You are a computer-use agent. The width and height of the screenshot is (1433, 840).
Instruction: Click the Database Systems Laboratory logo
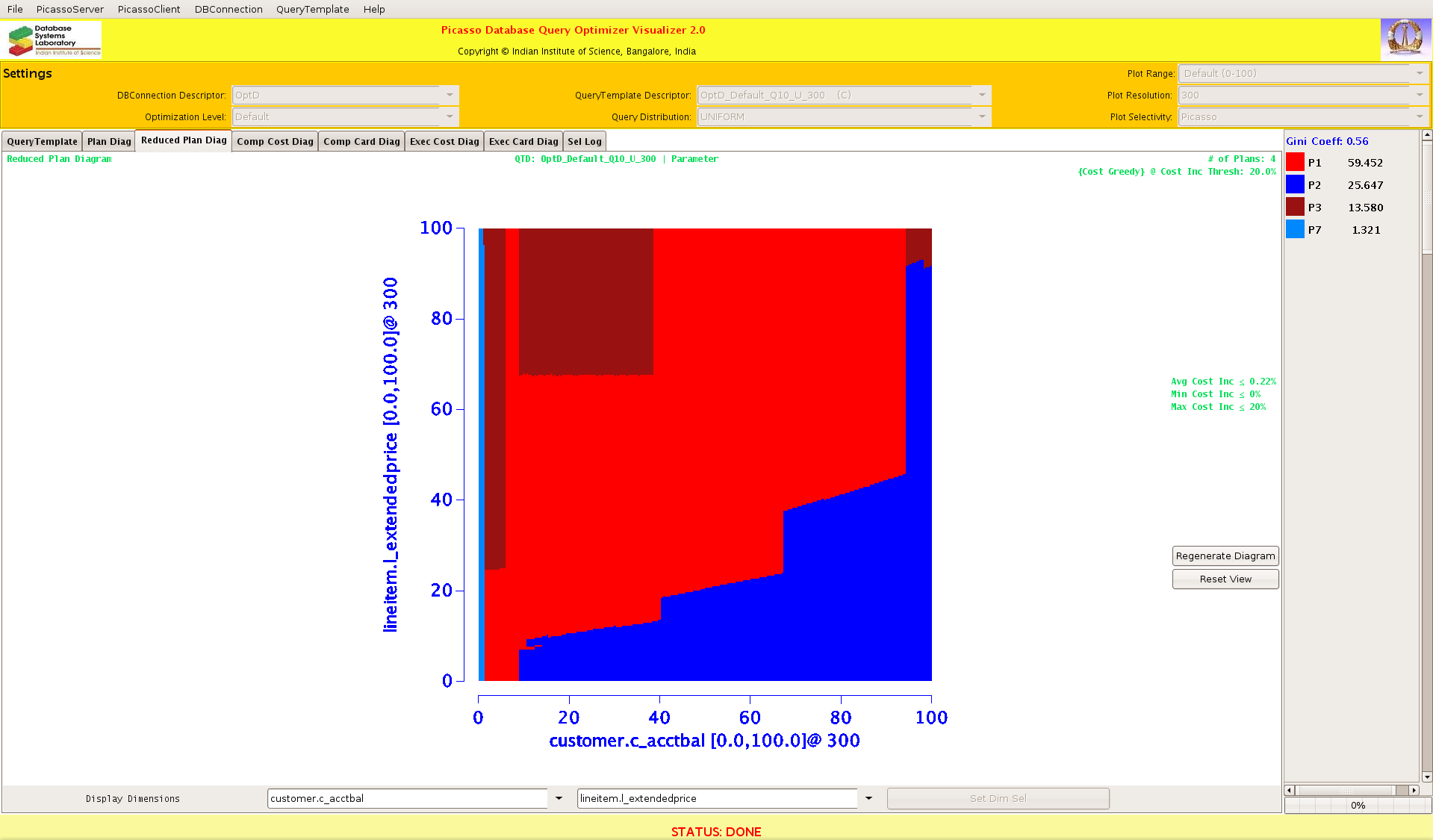point(52,40)
